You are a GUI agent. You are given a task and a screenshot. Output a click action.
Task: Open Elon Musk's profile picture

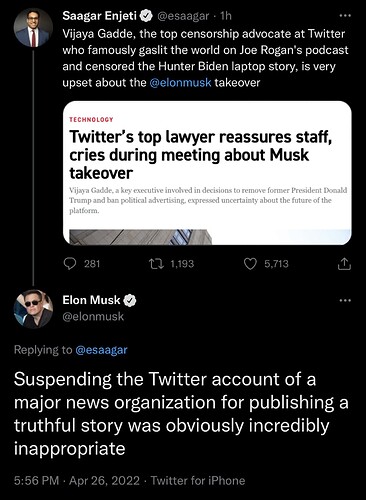pyautogui.click(x=33, y=309)
